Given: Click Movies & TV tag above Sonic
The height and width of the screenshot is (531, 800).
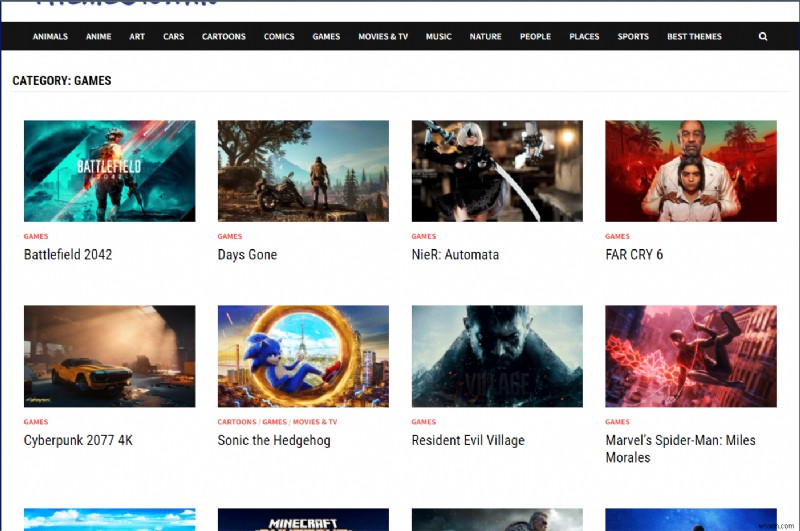Looking at the screenshot, I should tap(315, 422).
